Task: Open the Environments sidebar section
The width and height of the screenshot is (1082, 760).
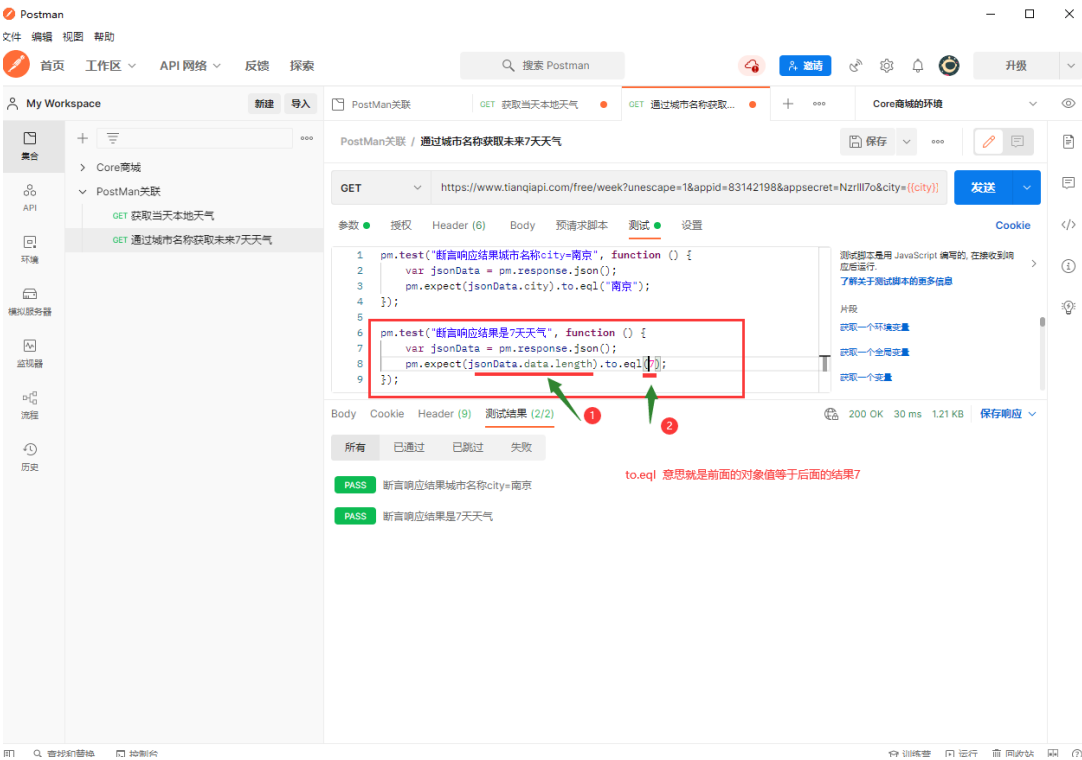Action: click(30, 249)
